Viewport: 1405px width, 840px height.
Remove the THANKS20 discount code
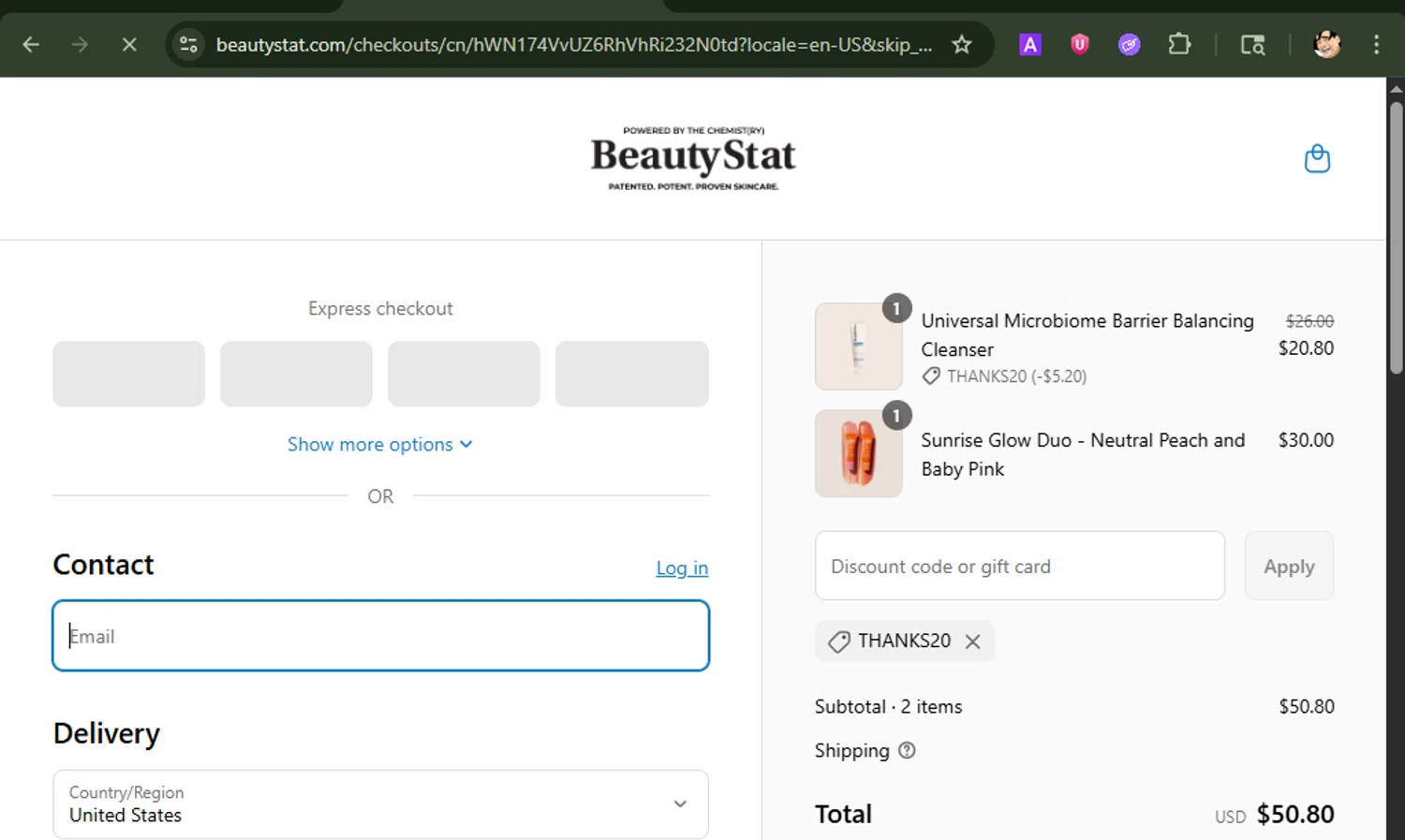coord(972,641)
